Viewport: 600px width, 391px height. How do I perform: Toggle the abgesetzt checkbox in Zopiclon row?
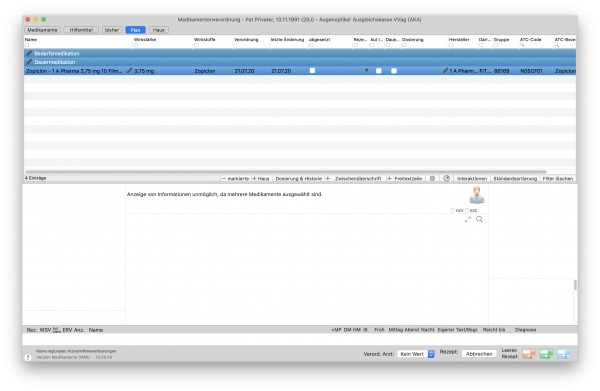[x=312, y=70]
